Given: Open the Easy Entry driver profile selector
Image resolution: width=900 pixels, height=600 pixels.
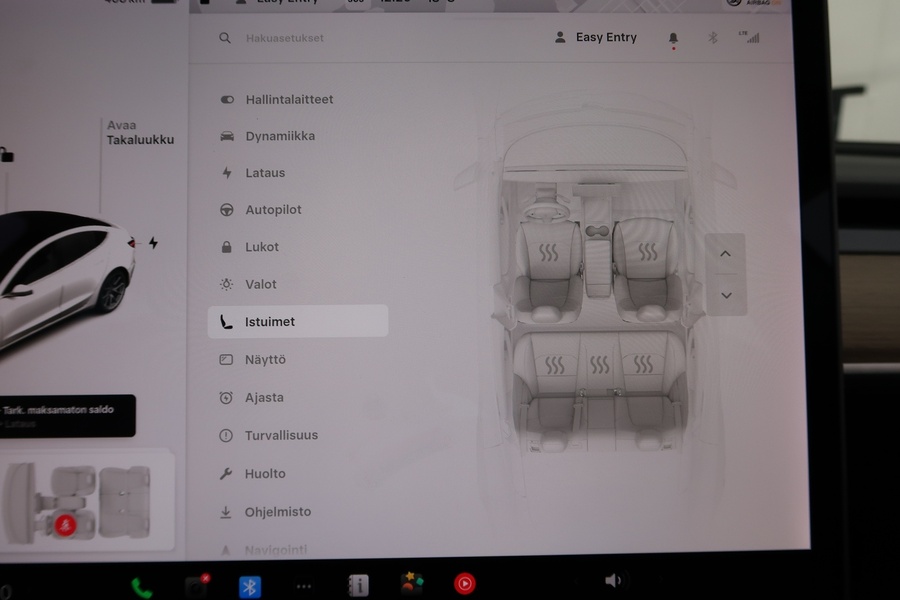Looking at the screenshot, I should click(595, 37).
